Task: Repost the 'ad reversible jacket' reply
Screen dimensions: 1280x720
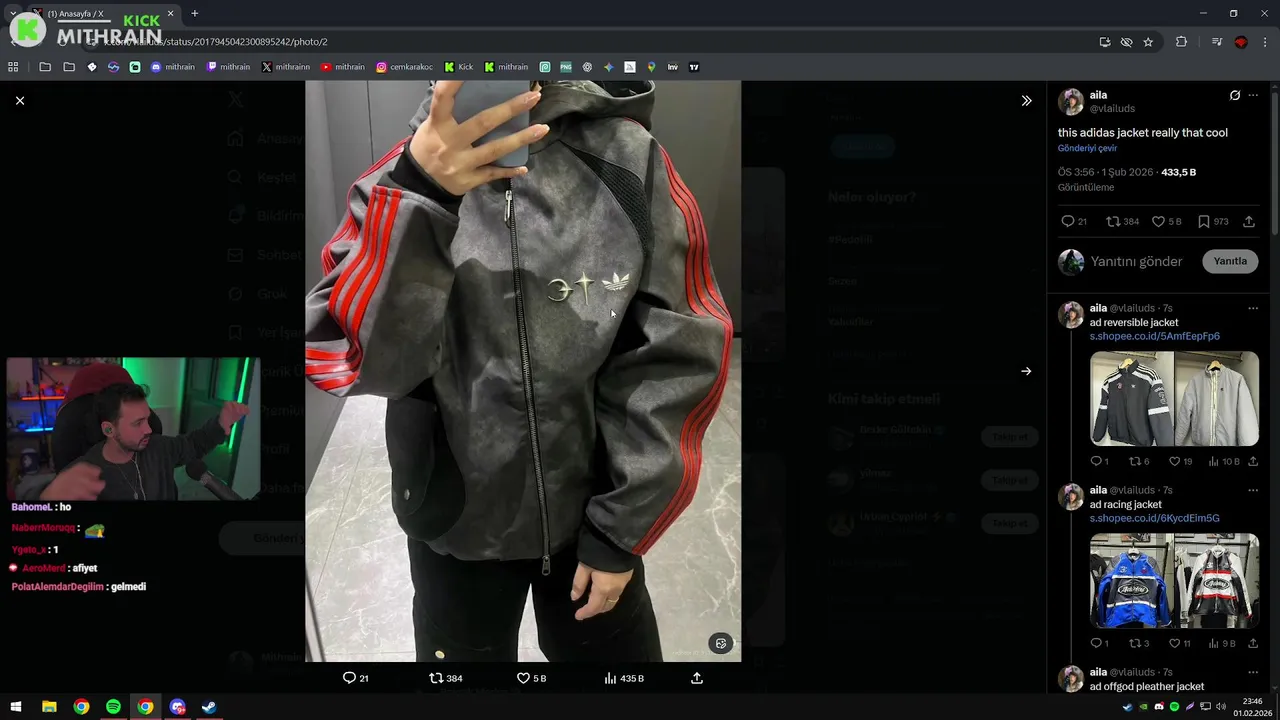Action: pos(1135,461)
